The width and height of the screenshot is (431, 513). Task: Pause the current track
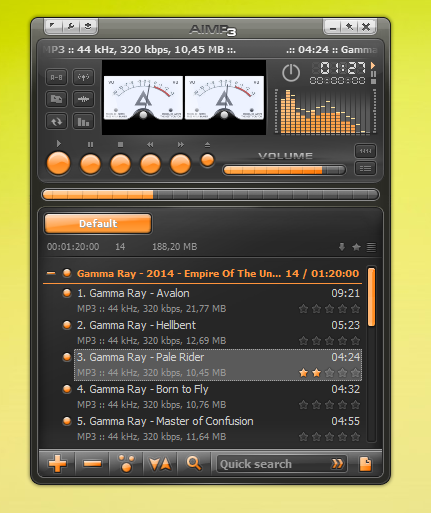point(90,164)
